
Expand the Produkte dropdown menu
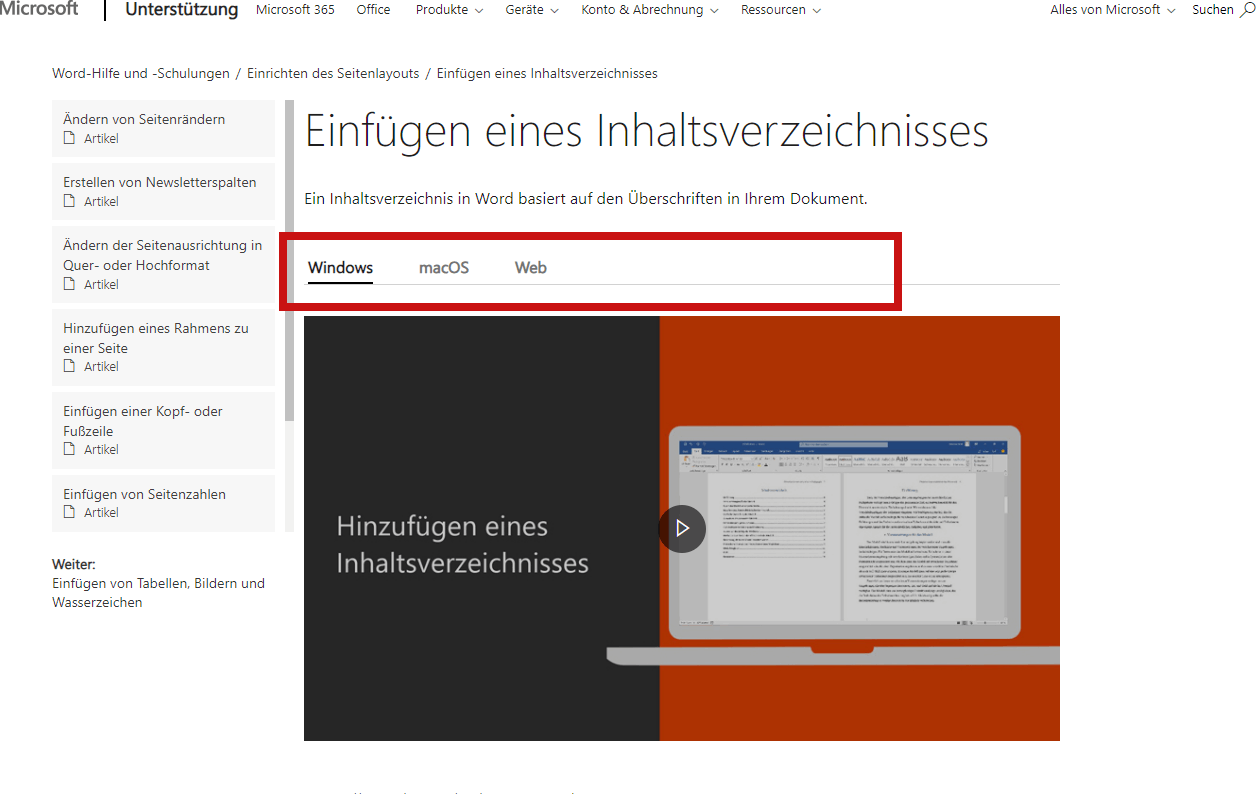pyautogui.click(x=449, y=10)
